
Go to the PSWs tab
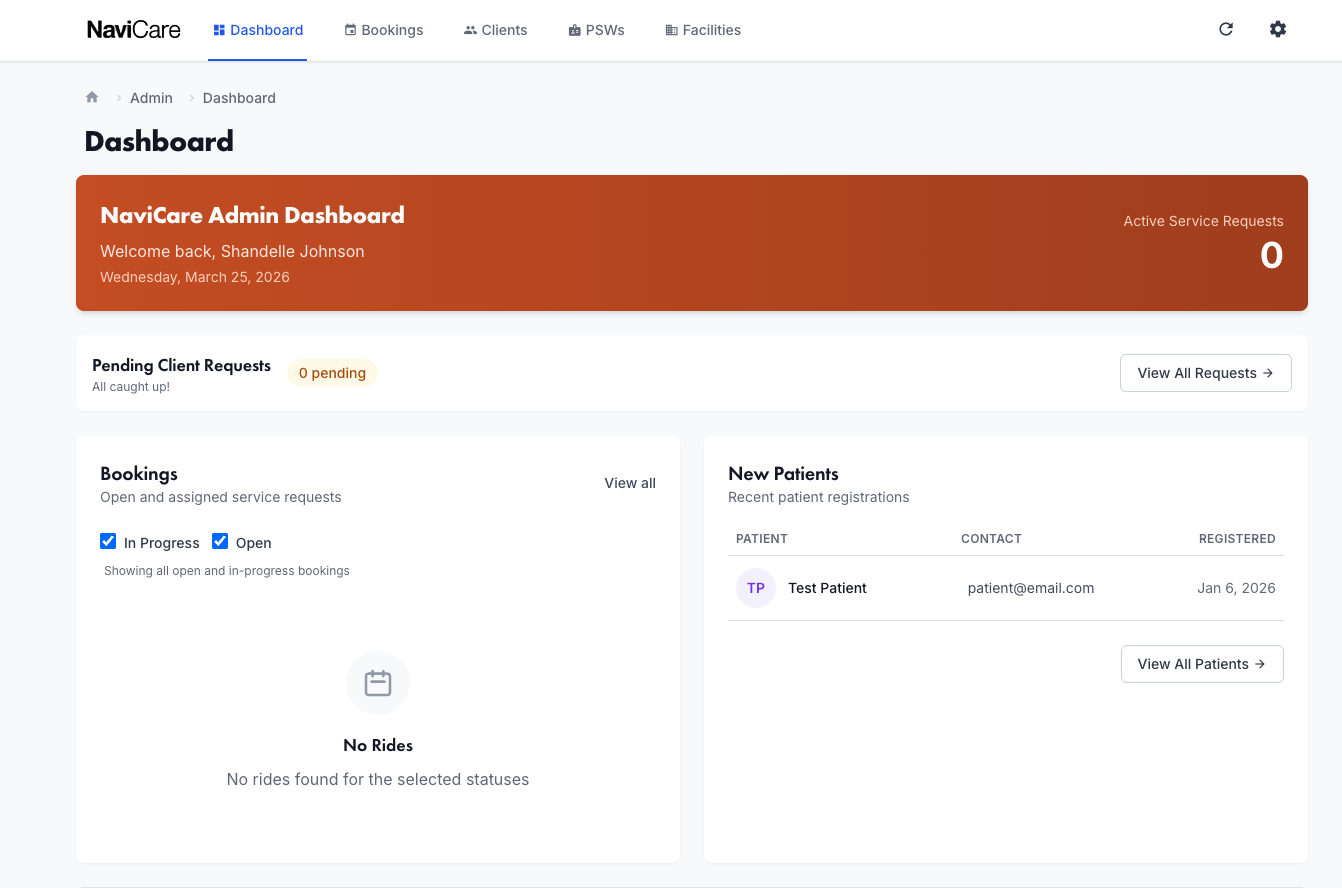click(596, 30)
